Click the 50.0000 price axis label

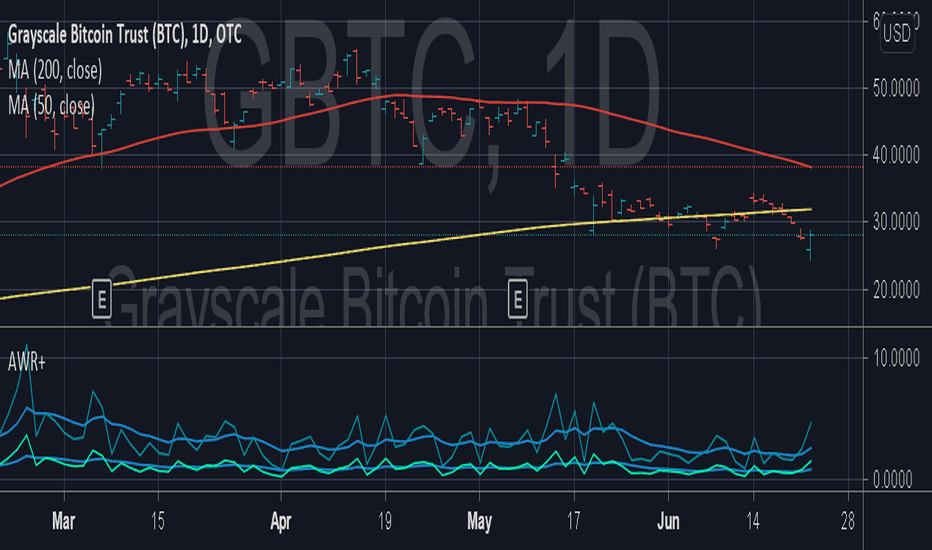pos(896,89)
